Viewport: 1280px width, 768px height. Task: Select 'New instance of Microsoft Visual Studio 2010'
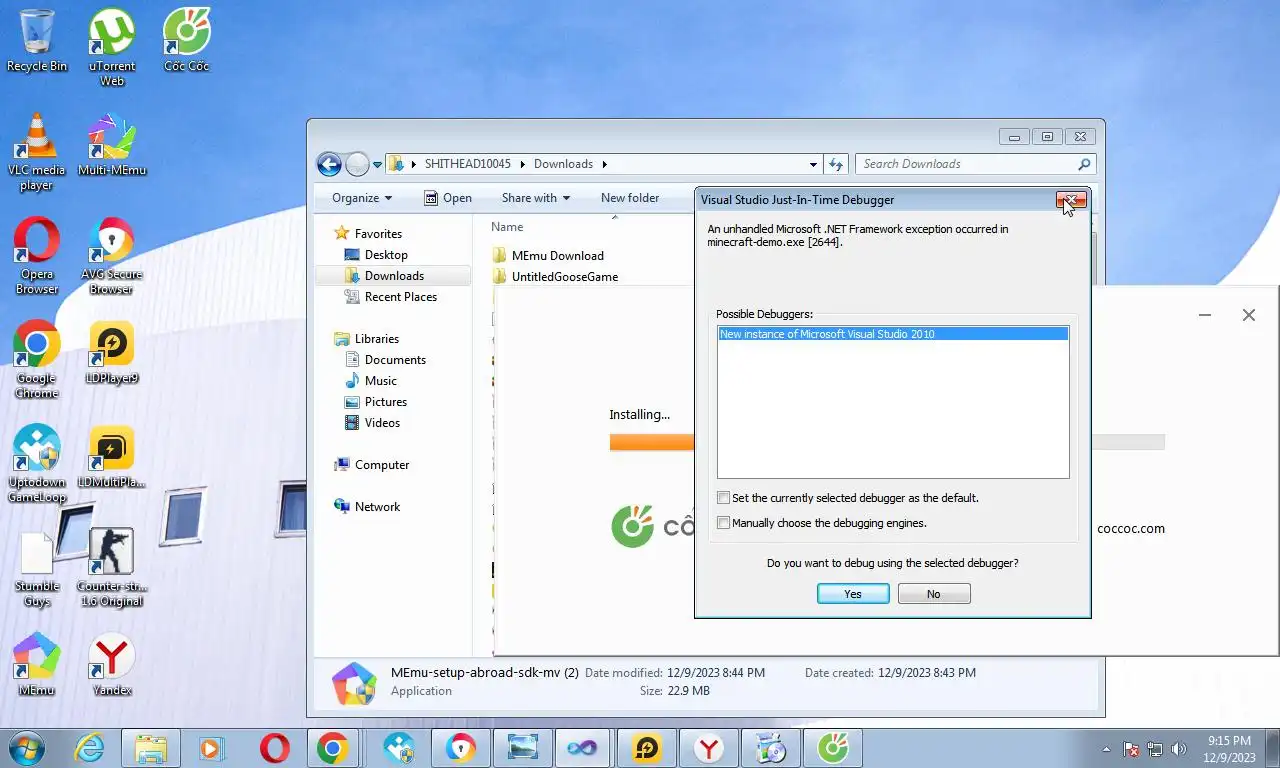893,334
